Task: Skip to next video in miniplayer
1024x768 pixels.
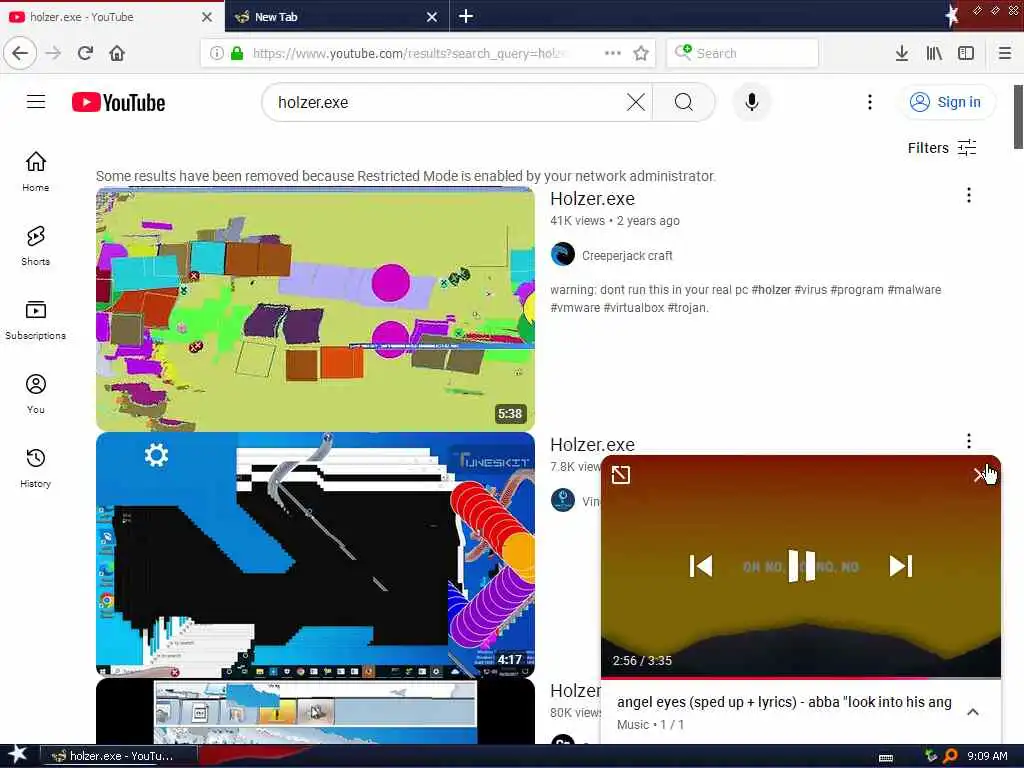Action: click(x=901, y=566)
